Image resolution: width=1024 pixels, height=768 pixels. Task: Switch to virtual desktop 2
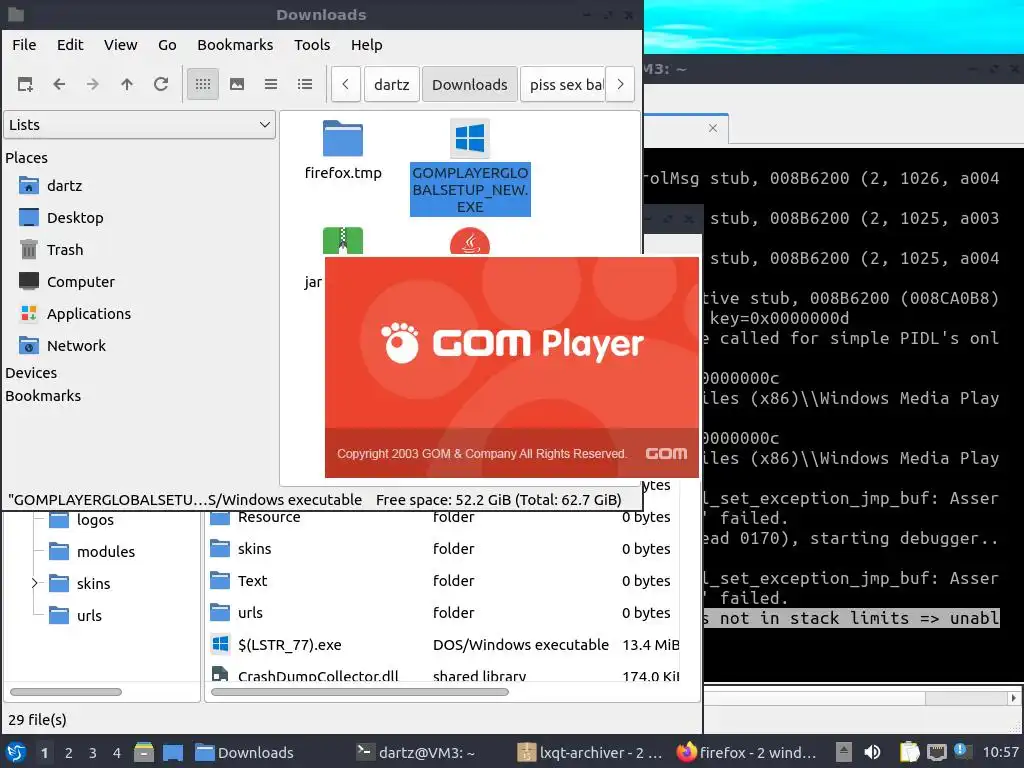[69, 753]
